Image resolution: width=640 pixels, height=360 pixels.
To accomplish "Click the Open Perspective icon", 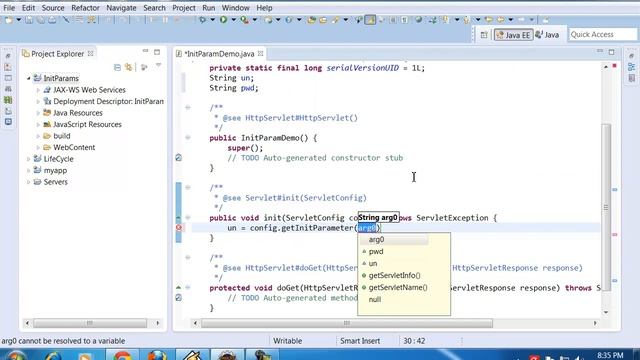I will point(484,35).
